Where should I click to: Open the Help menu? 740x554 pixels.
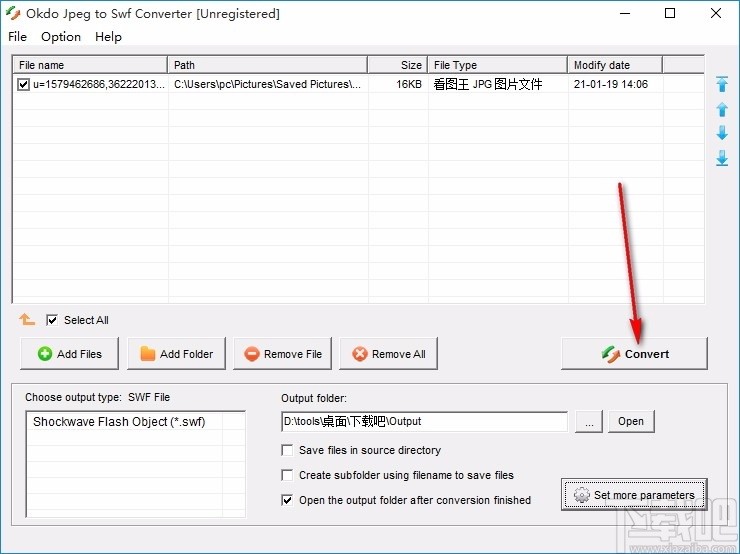[x=108, y=37]
